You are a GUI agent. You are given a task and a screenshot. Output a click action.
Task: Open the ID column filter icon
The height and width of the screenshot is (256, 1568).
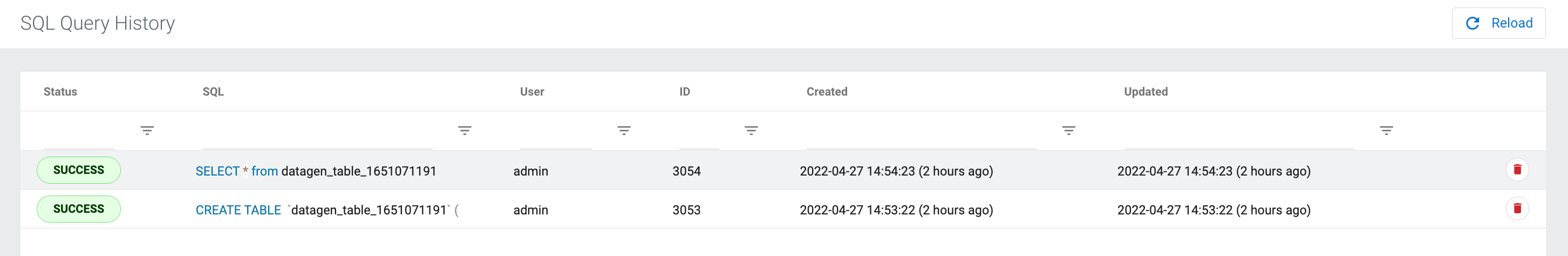(751, 131)
